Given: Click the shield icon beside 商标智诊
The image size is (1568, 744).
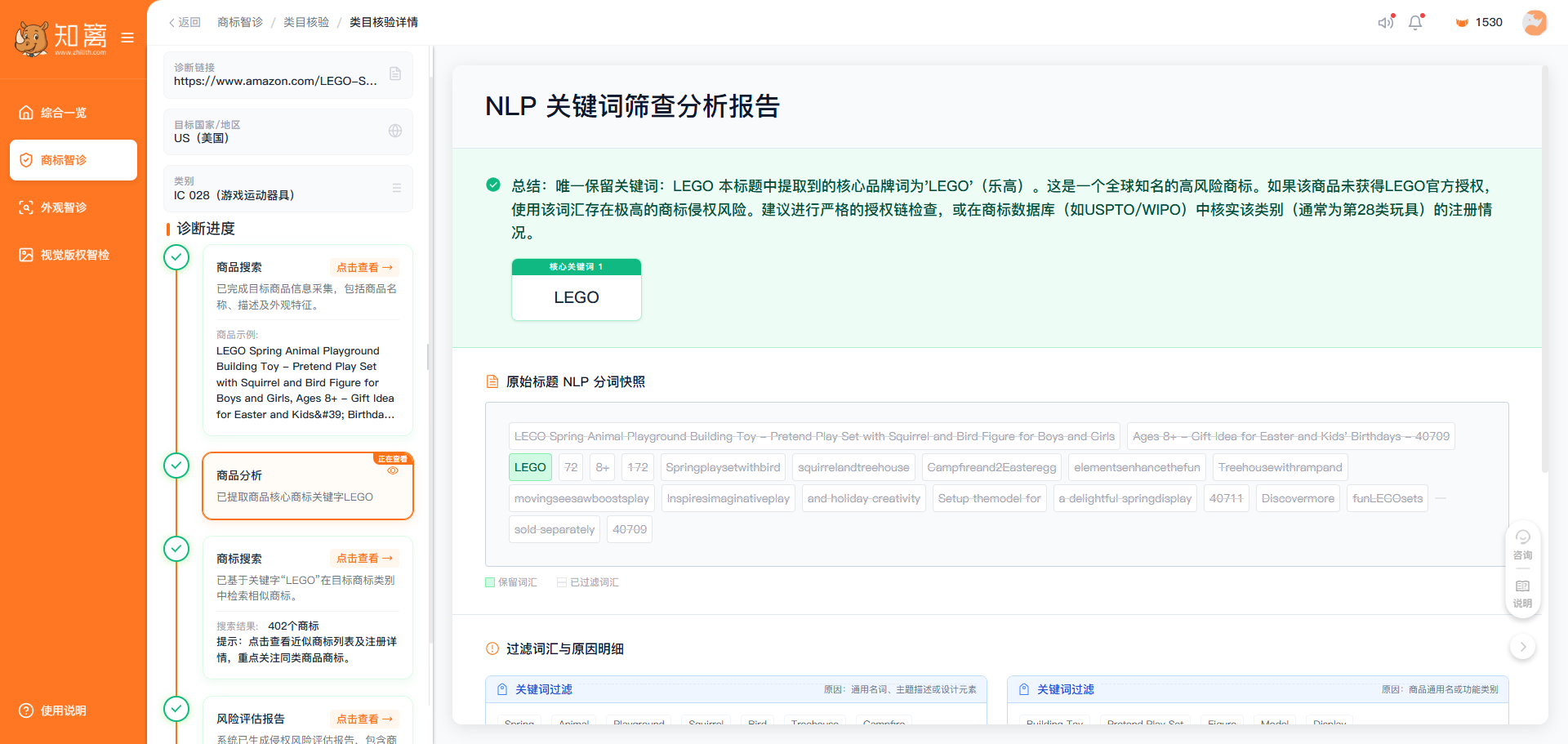Looking at the screenshot, I should (x=26, y=160).
